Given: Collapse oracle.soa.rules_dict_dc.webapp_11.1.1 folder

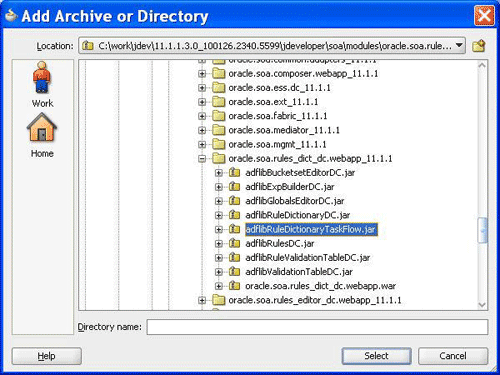Looking at the screenshot, I should coord(202,159).
